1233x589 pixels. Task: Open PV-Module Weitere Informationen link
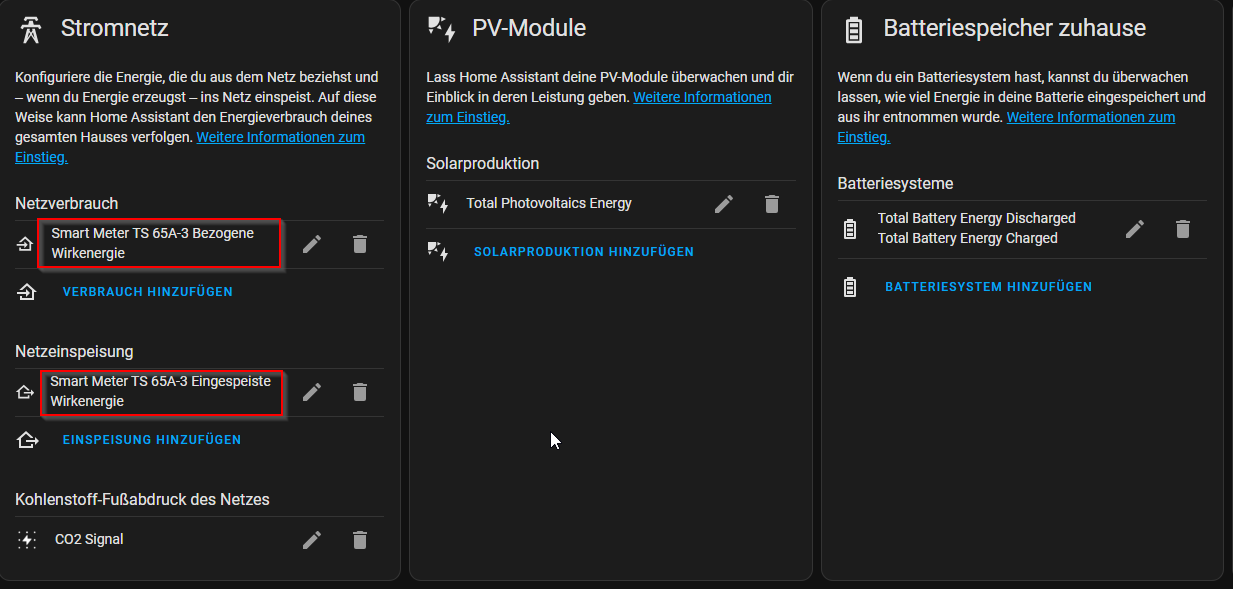tap(598, 107)
